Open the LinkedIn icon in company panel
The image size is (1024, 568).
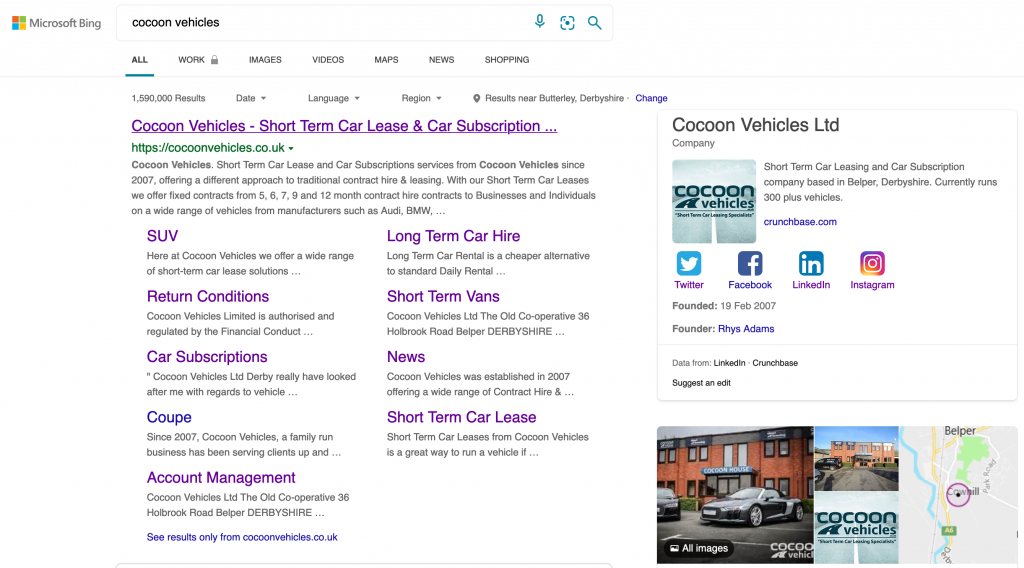click(811, 264)
